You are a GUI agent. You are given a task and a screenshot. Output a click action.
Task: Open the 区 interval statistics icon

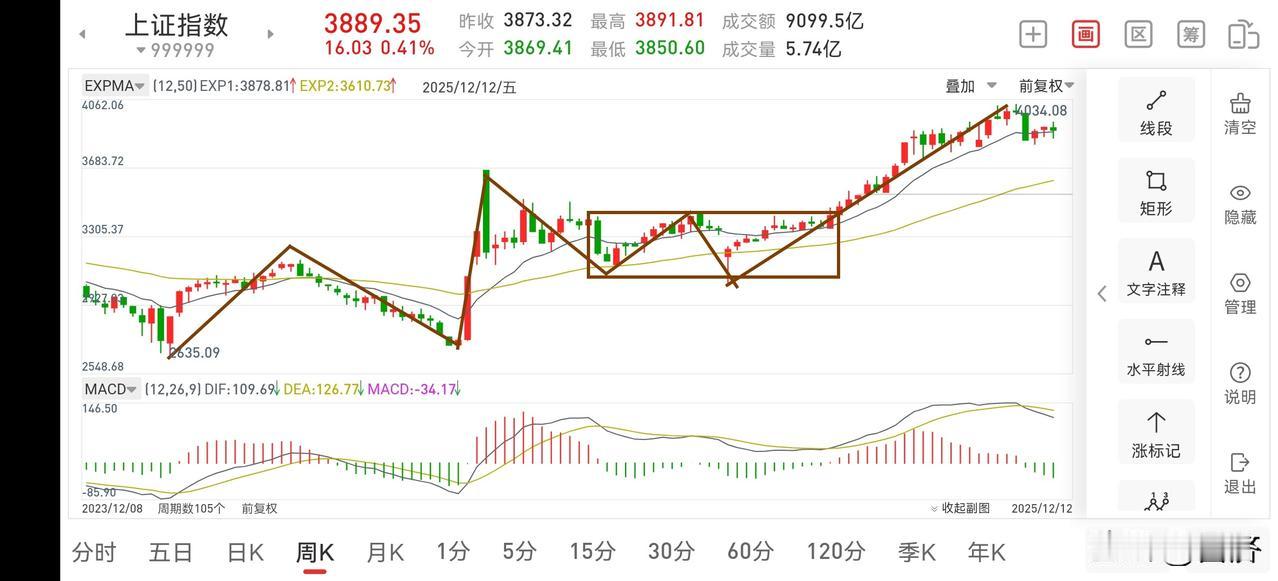pyautogui.click(x=1138, y=34)
